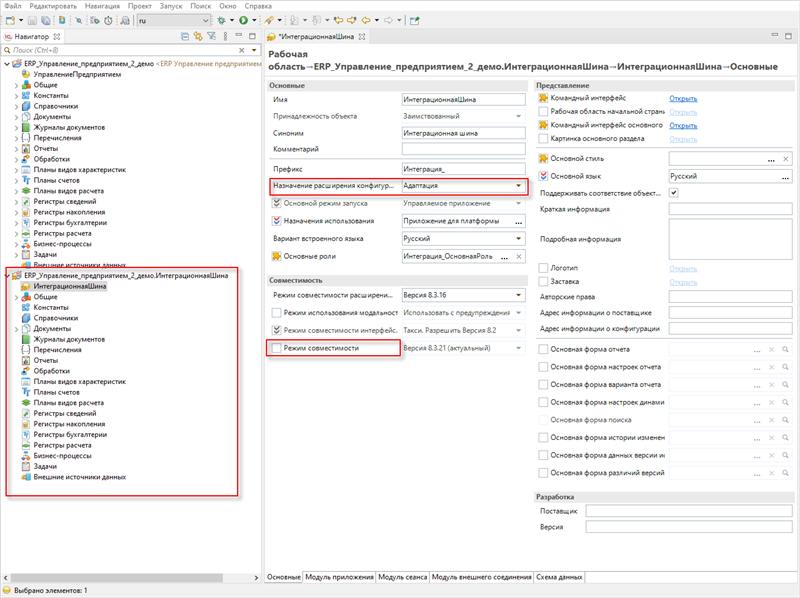
Task: Open the Проект menu
Action: point(141,6)
